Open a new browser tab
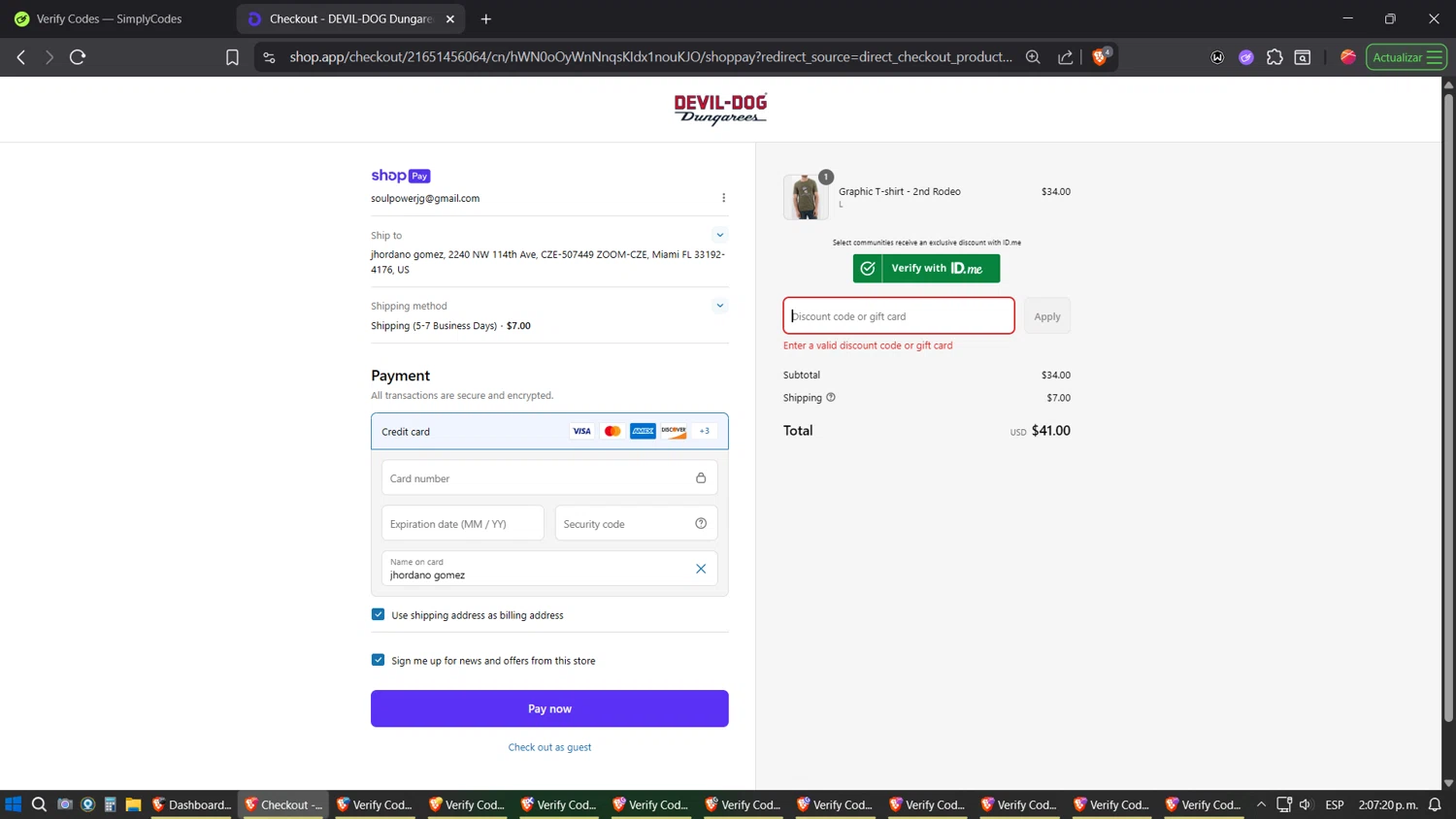This screenshot has height=819, width=1456. click(486, 18)
